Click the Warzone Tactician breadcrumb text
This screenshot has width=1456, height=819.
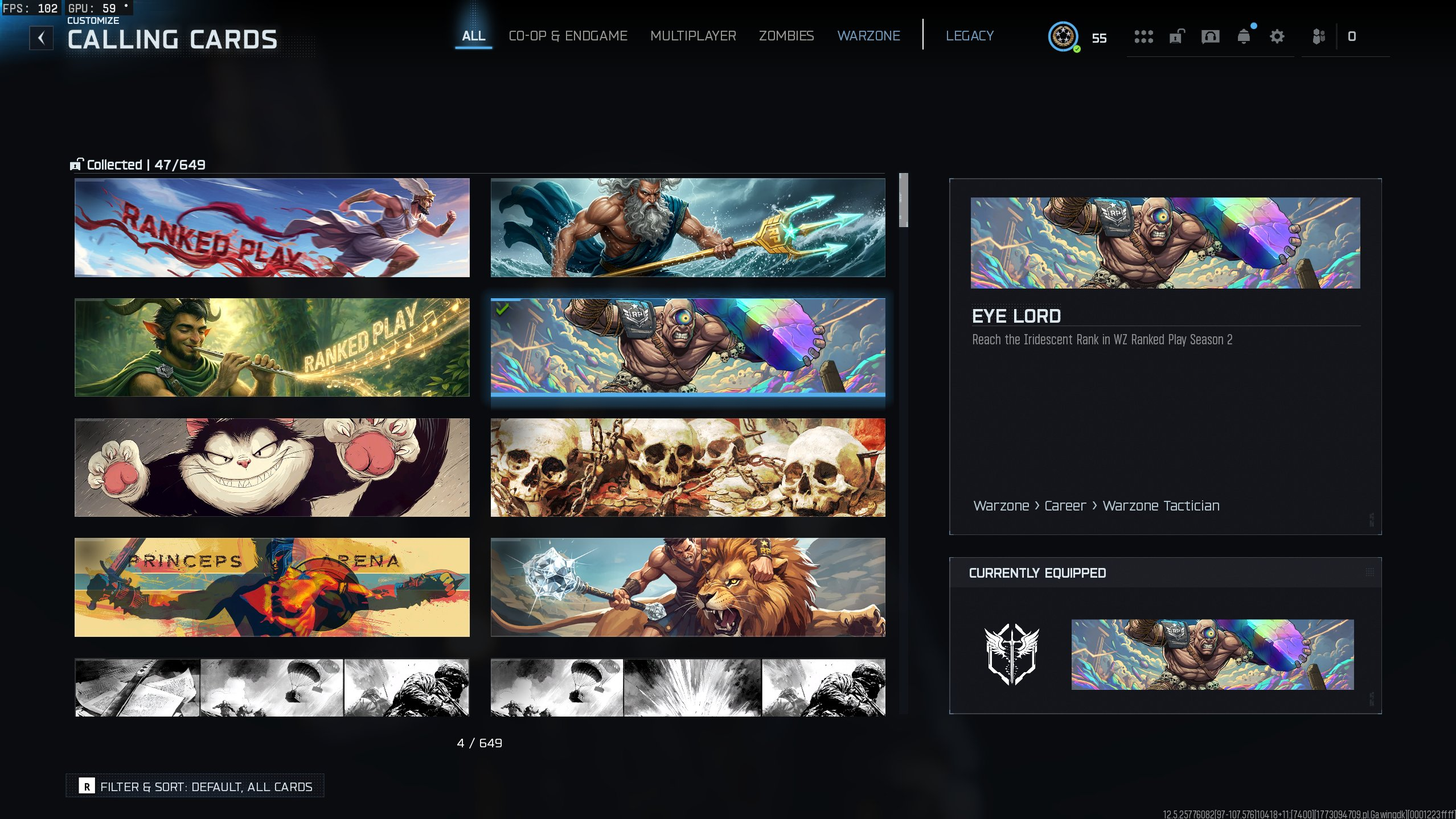(1161, 505)
